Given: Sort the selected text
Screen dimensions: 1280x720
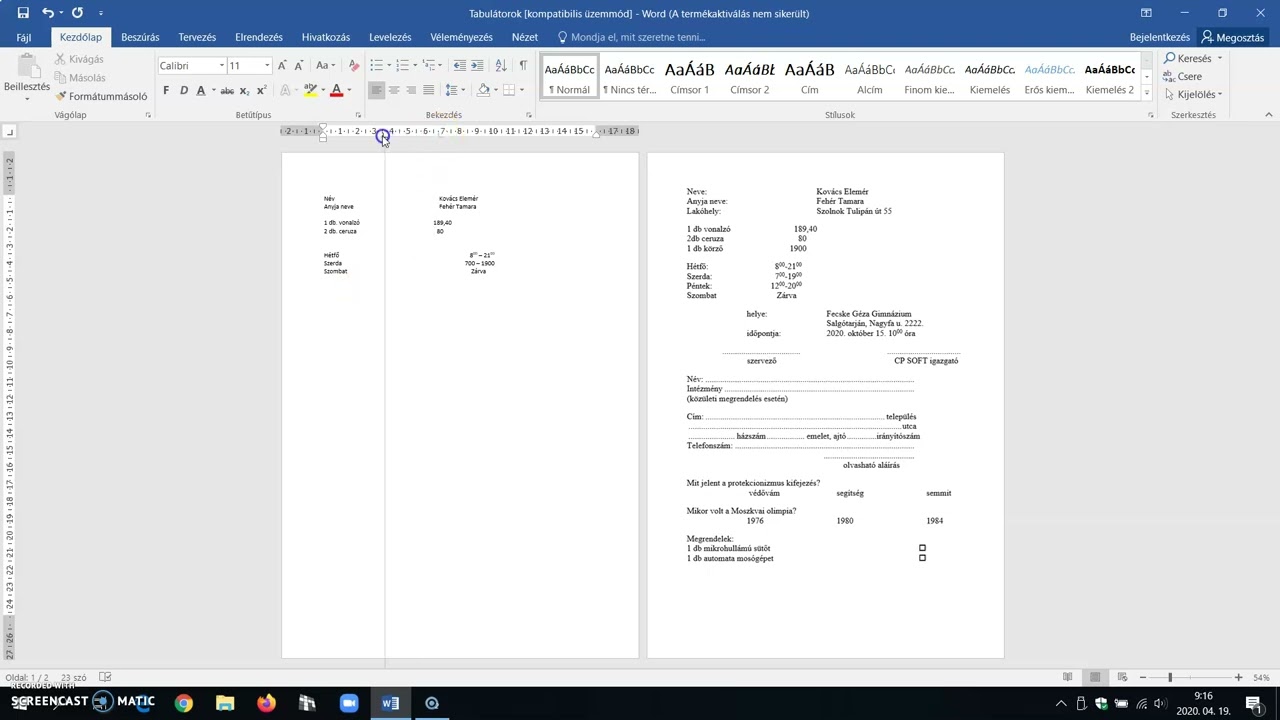Looking at the screenshot, I should pos(500,65).
